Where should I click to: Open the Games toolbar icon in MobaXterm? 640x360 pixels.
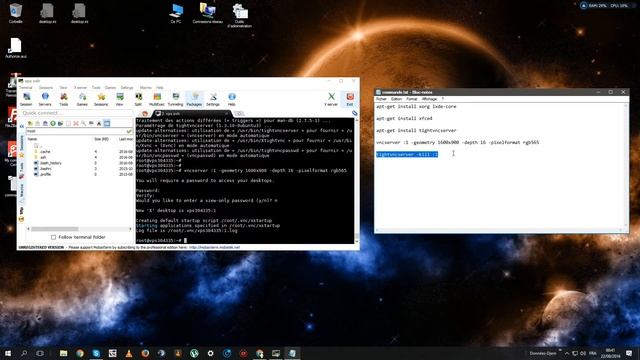coord(82,99)
